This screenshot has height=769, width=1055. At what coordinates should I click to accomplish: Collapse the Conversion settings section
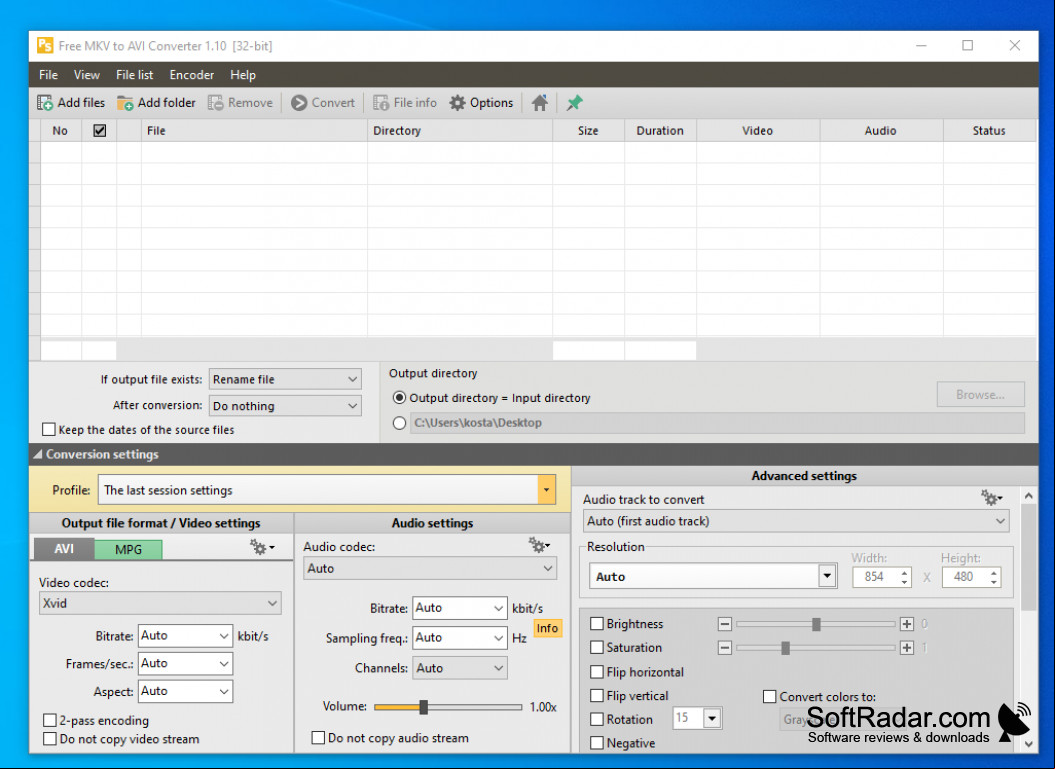point(38,455)
